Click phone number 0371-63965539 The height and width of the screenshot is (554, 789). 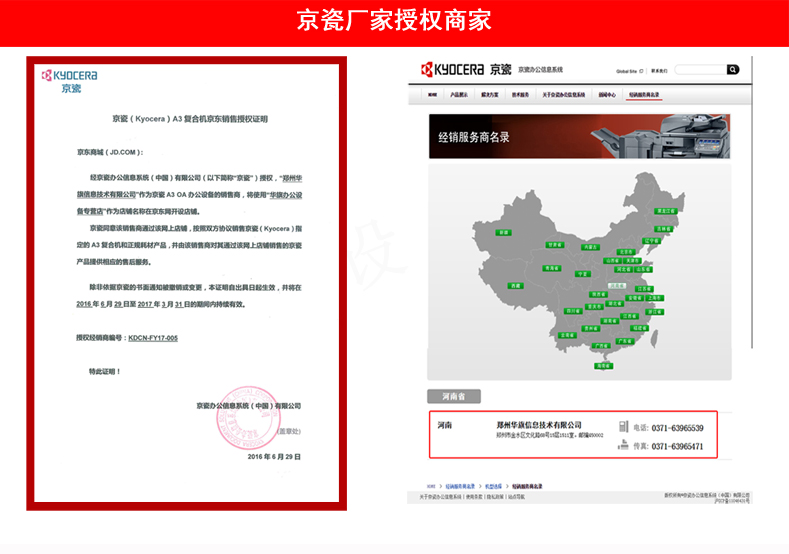pyautogui.click(x=677, y=428)
